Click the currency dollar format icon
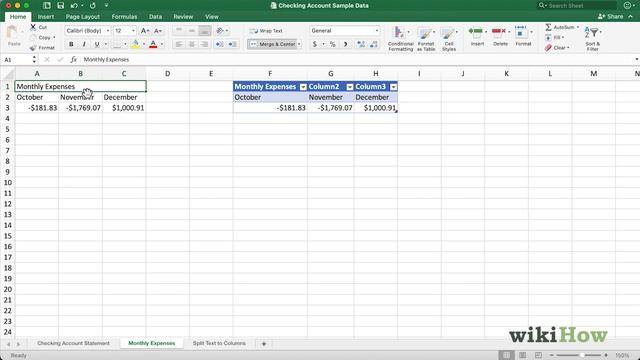Screen dimensions: 640x360 coord(315,44)
